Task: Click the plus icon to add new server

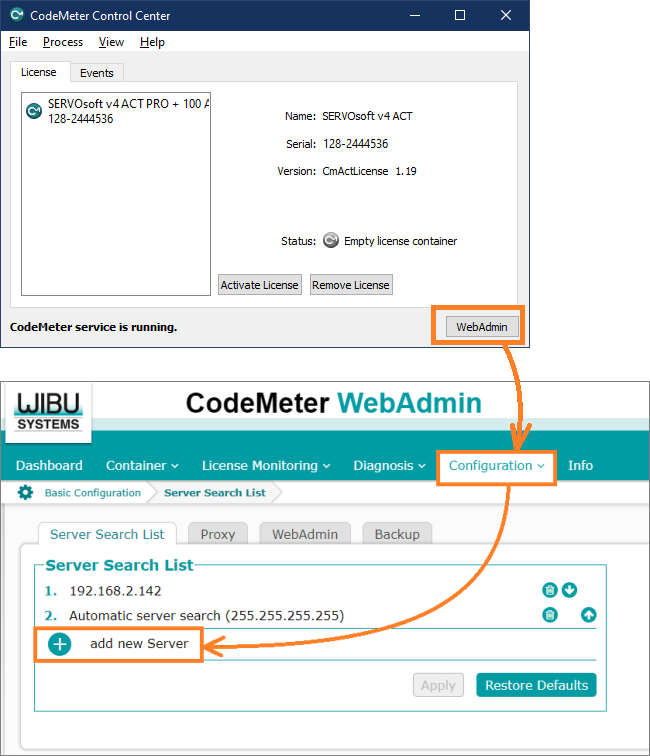Action: 60,644
